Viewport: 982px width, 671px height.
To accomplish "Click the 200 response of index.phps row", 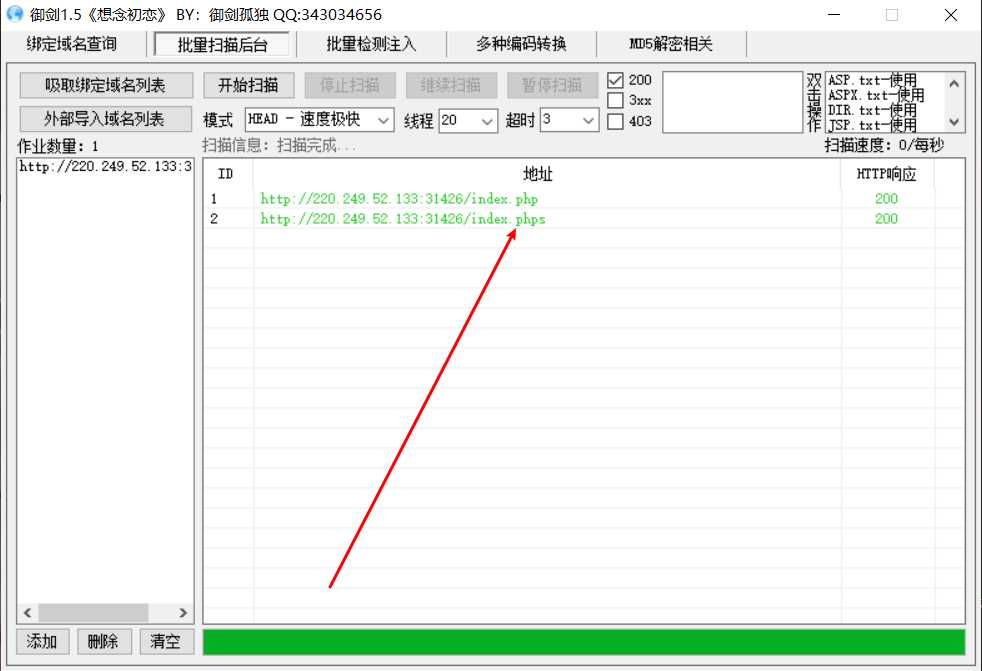I will [886, 219].
